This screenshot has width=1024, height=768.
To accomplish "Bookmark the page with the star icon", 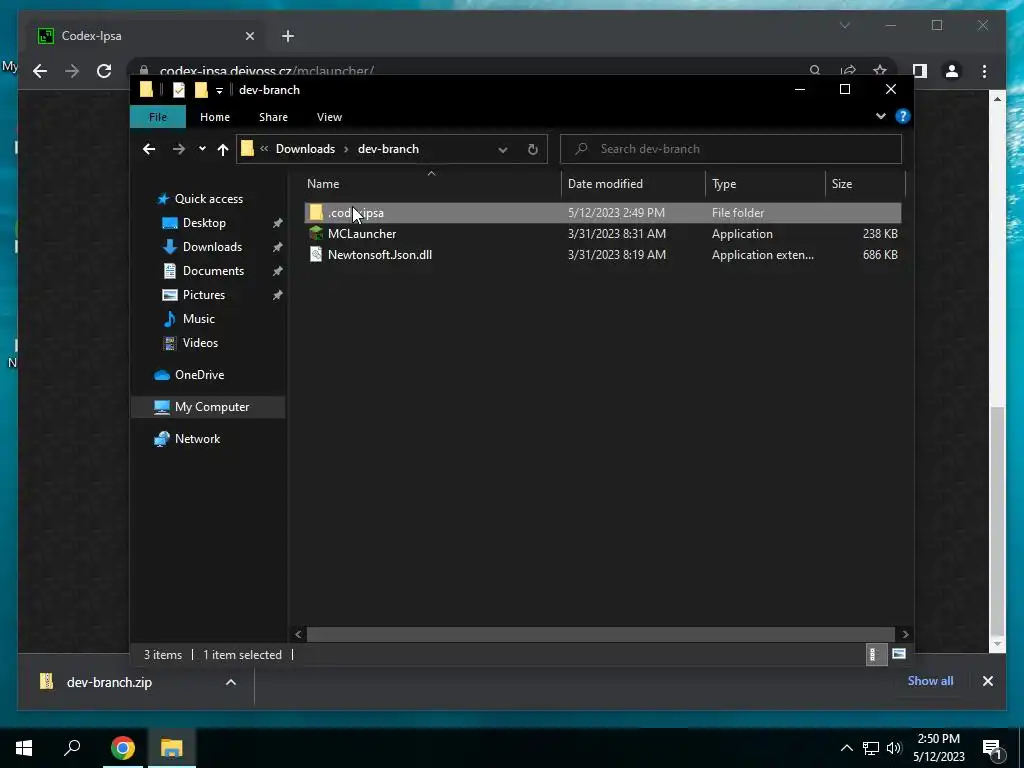I will pyautogui.click(x=880, y=70).
